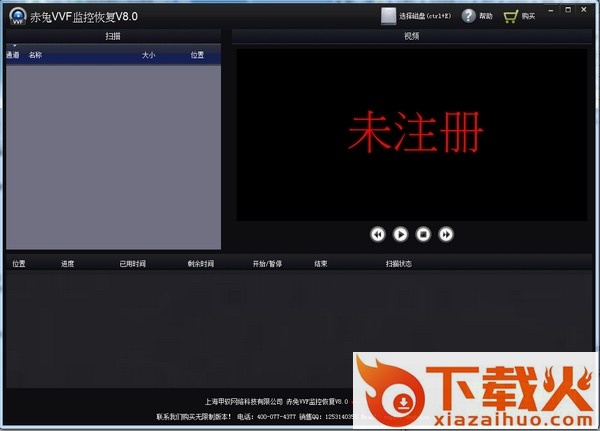Sort by 名称 name column

click(35, 55)
